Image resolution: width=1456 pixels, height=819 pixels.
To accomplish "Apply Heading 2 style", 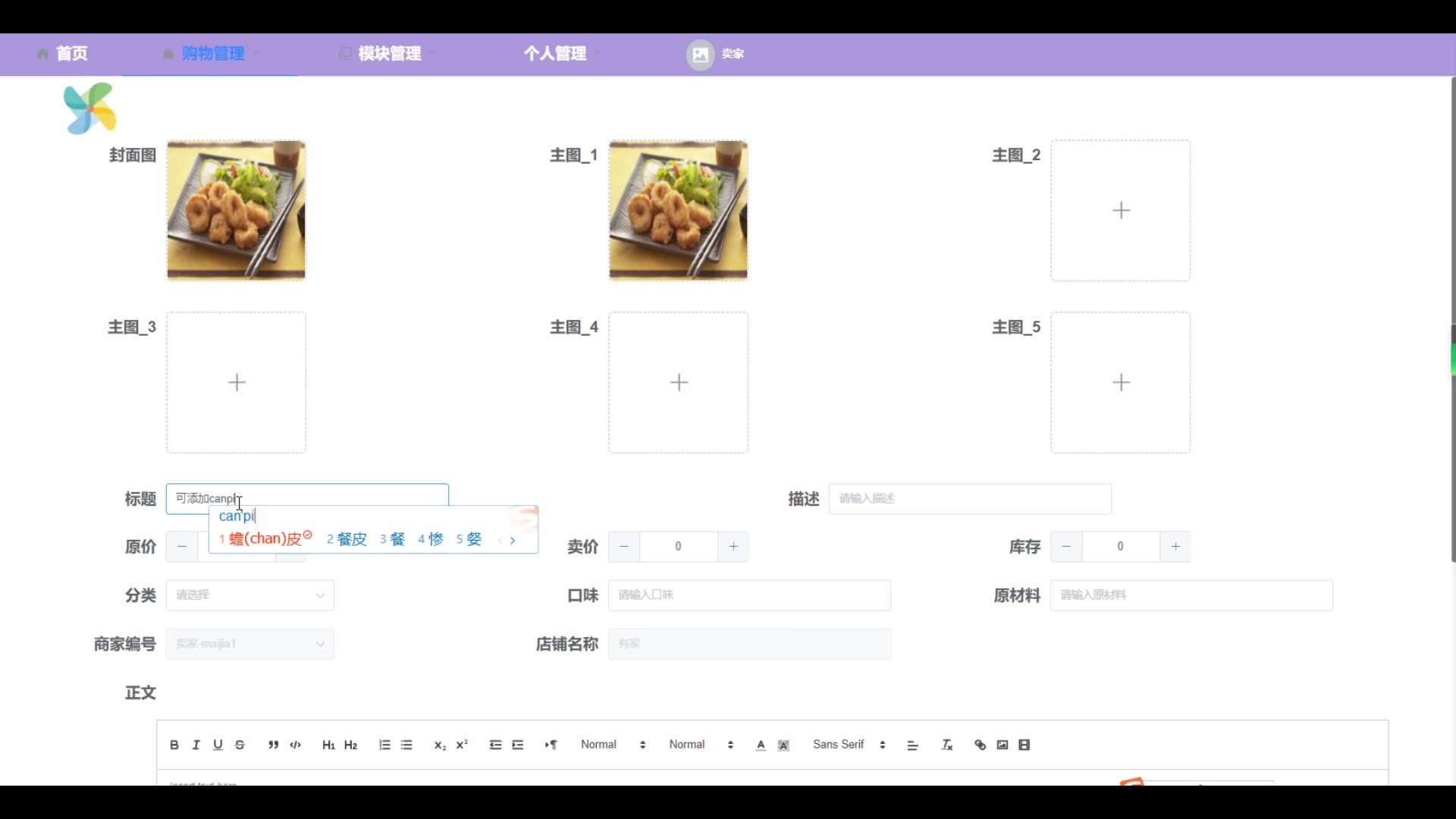I will pos(350,745).
